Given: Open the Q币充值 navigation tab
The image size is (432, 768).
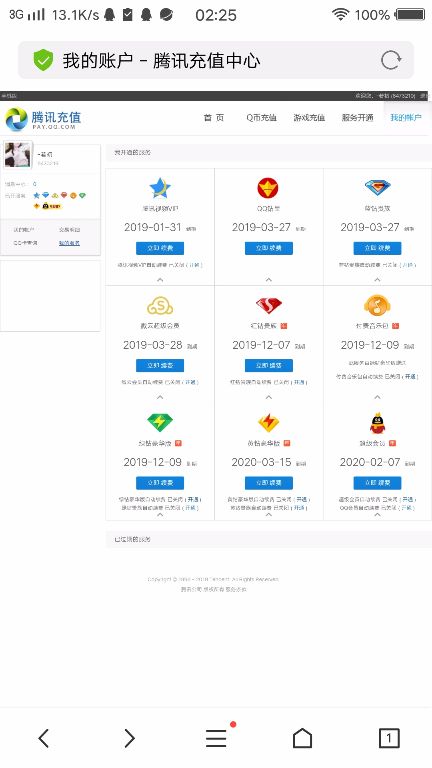Looking at the screenshot, I should pos(262,118).
